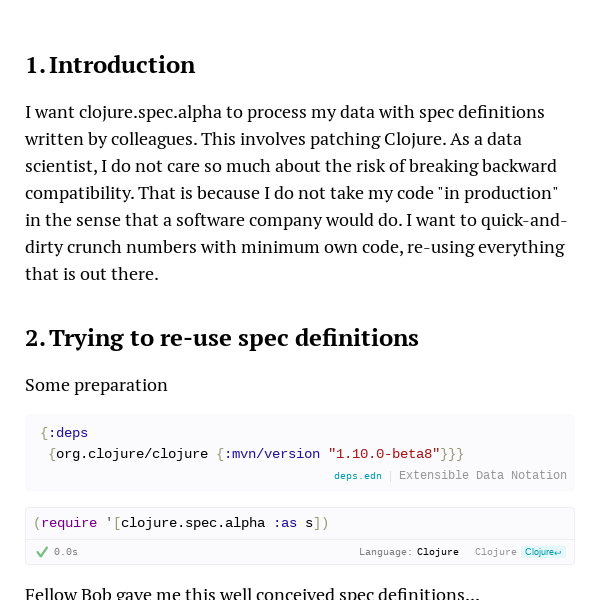Click the "1.10.0-beta8" version string
600x600 pixels.
pos(384,454)
